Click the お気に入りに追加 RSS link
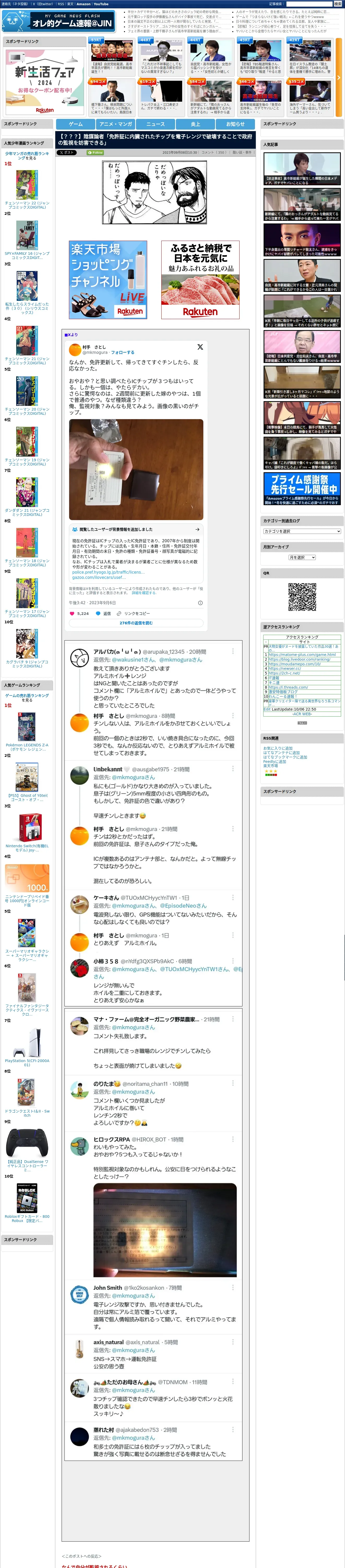The height and width of the screenshot is (1568, 345). (278, 748)
